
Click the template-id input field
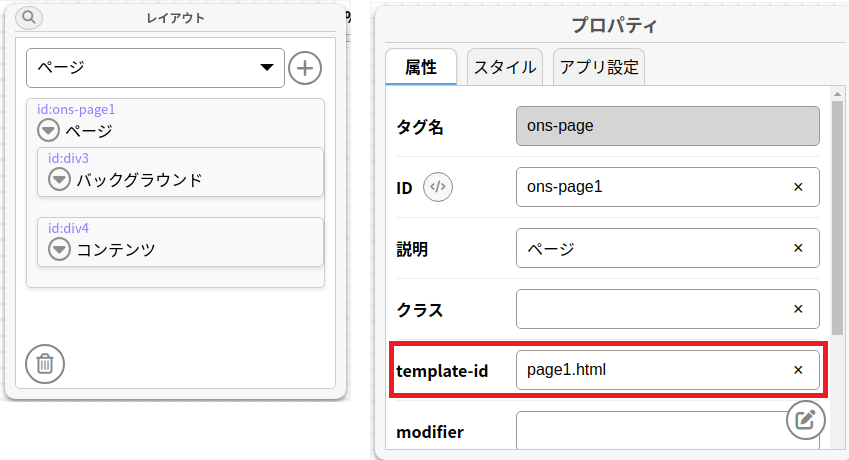coord(650,370)
